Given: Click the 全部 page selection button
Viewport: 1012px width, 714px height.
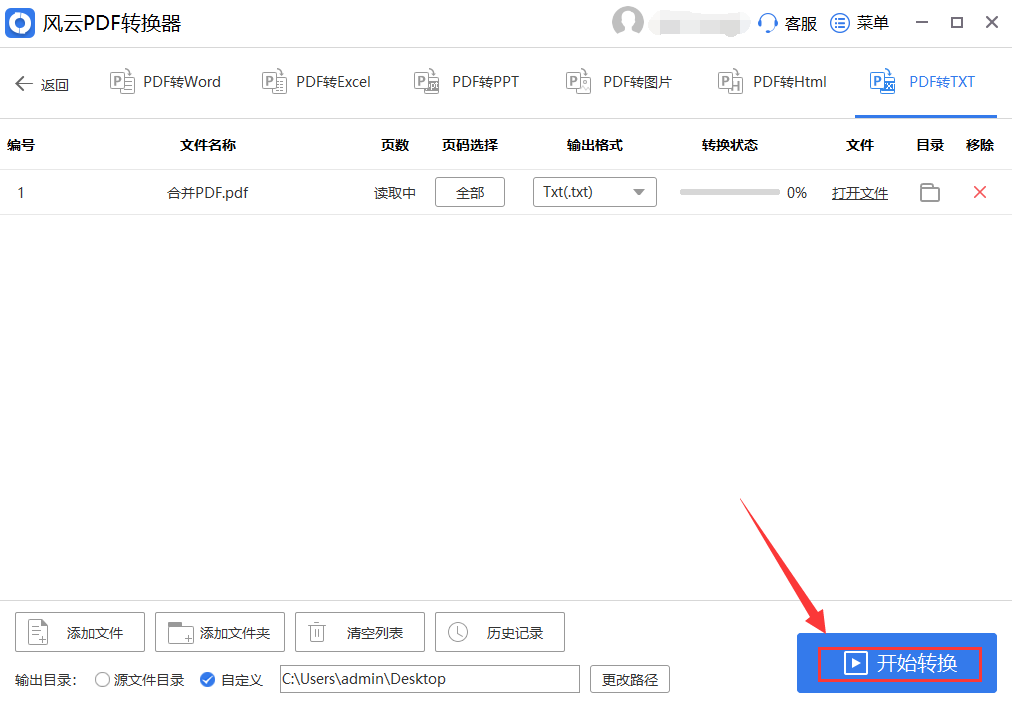Looking at the screenshot, I should [470, 192].
